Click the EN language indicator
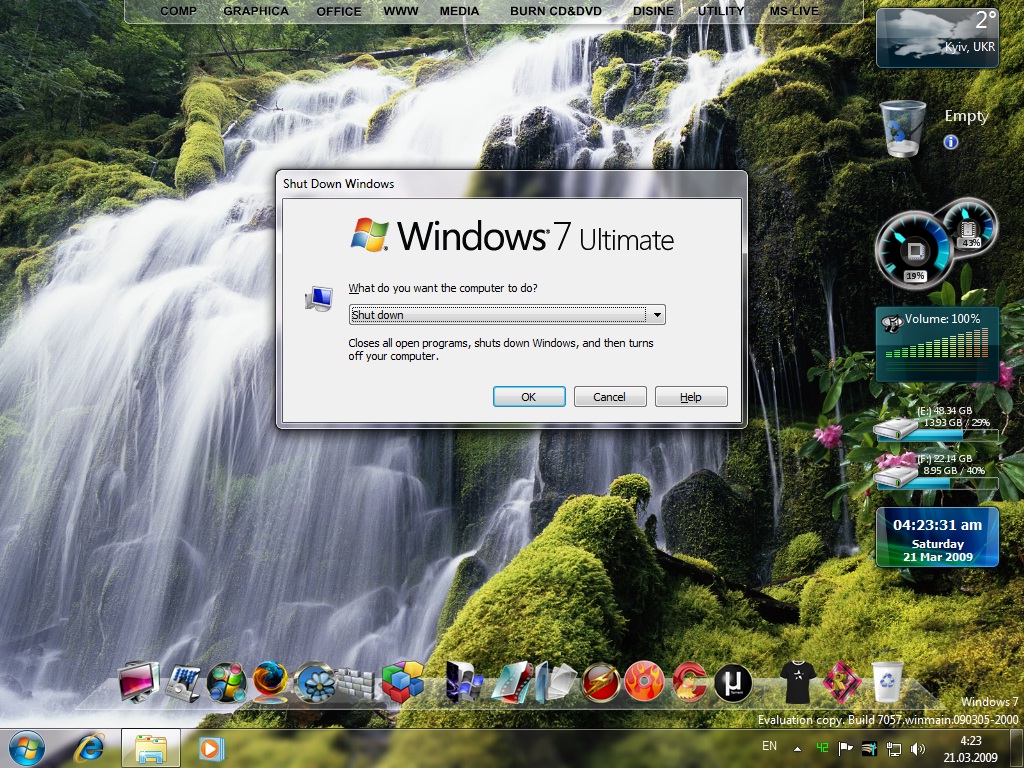This screenshot has height=768, width=1024. coord(769,746)
